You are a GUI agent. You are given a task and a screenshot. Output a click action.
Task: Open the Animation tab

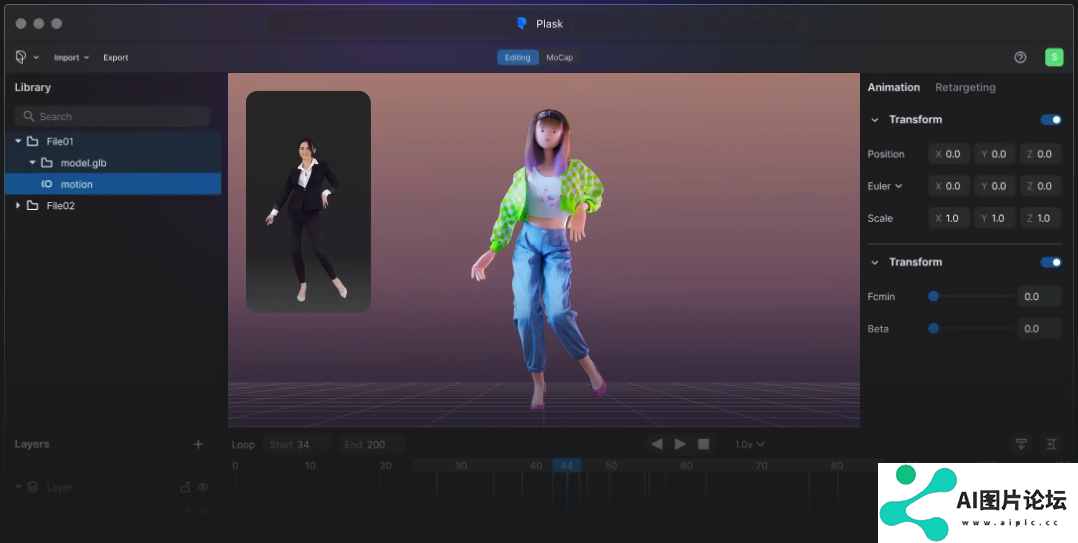click(893, 87)
